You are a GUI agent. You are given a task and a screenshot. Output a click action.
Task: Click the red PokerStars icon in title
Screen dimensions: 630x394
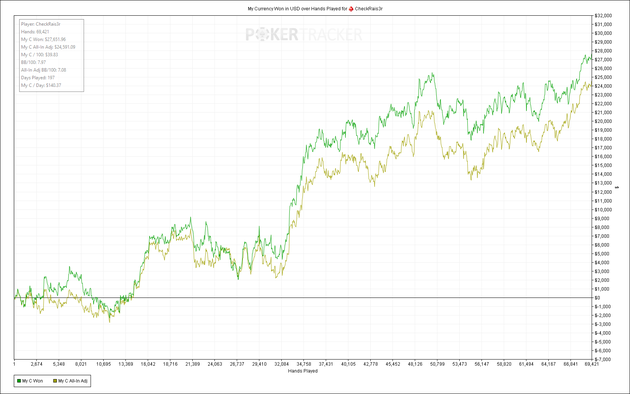point(351,8)
